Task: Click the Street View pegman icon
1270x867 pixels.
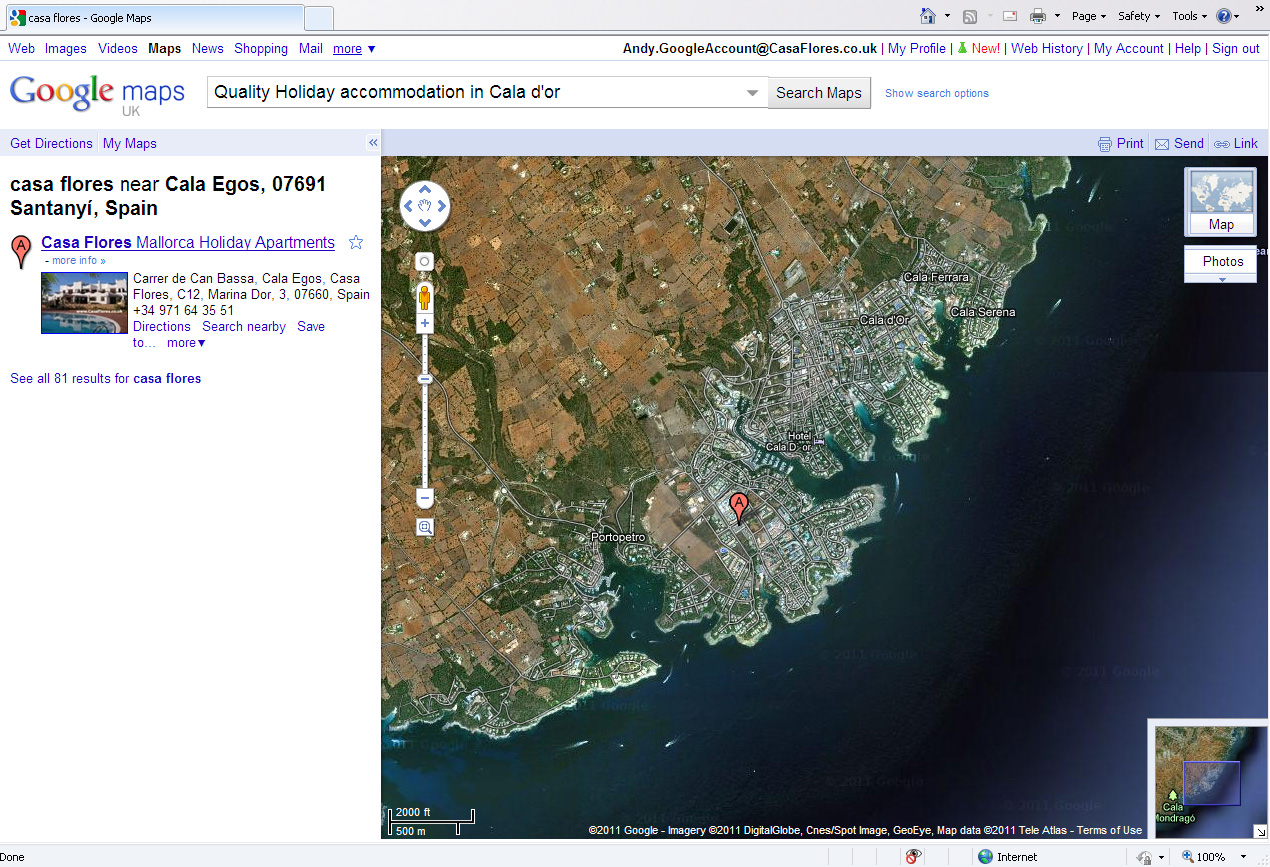Action: coord(425,297)
